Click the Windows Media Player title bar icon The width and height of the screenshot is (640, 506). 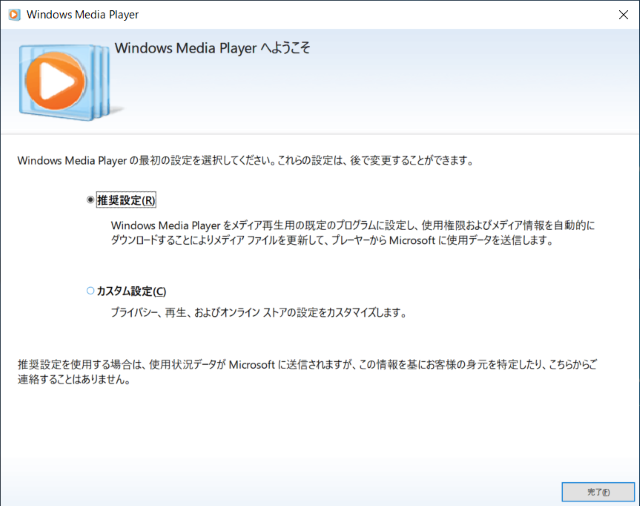point(14,15)
